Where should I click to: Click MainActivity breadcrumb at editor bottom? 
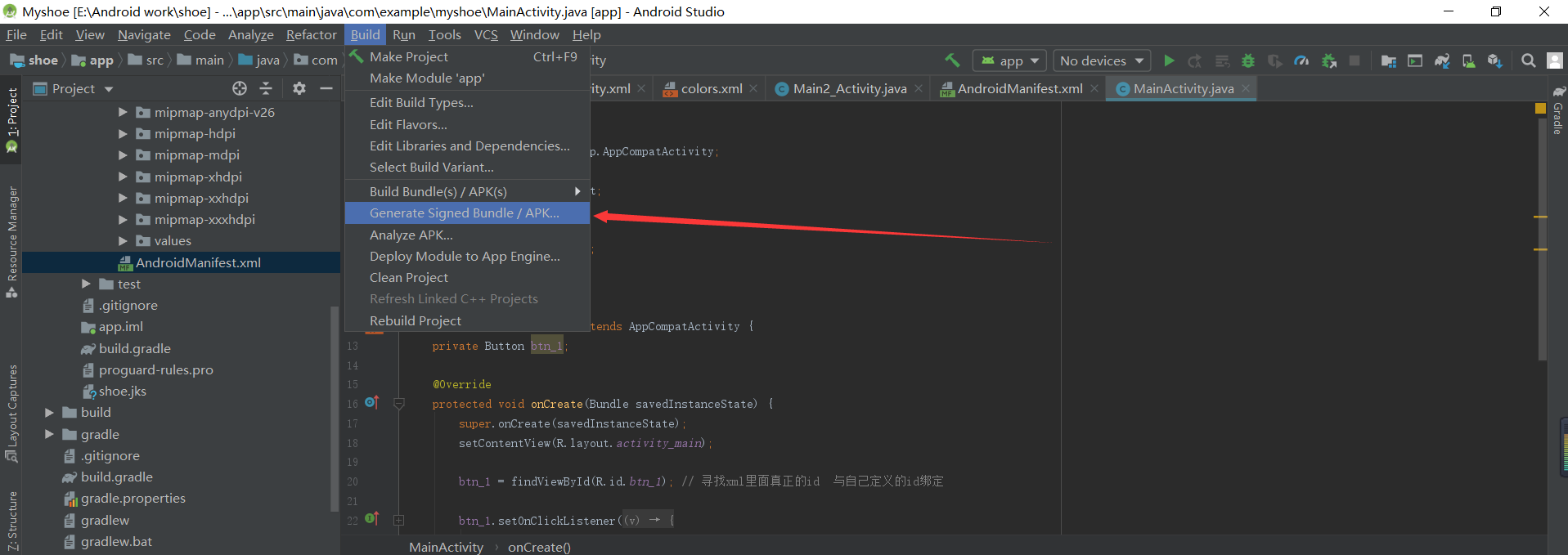[x=446, y=547]
